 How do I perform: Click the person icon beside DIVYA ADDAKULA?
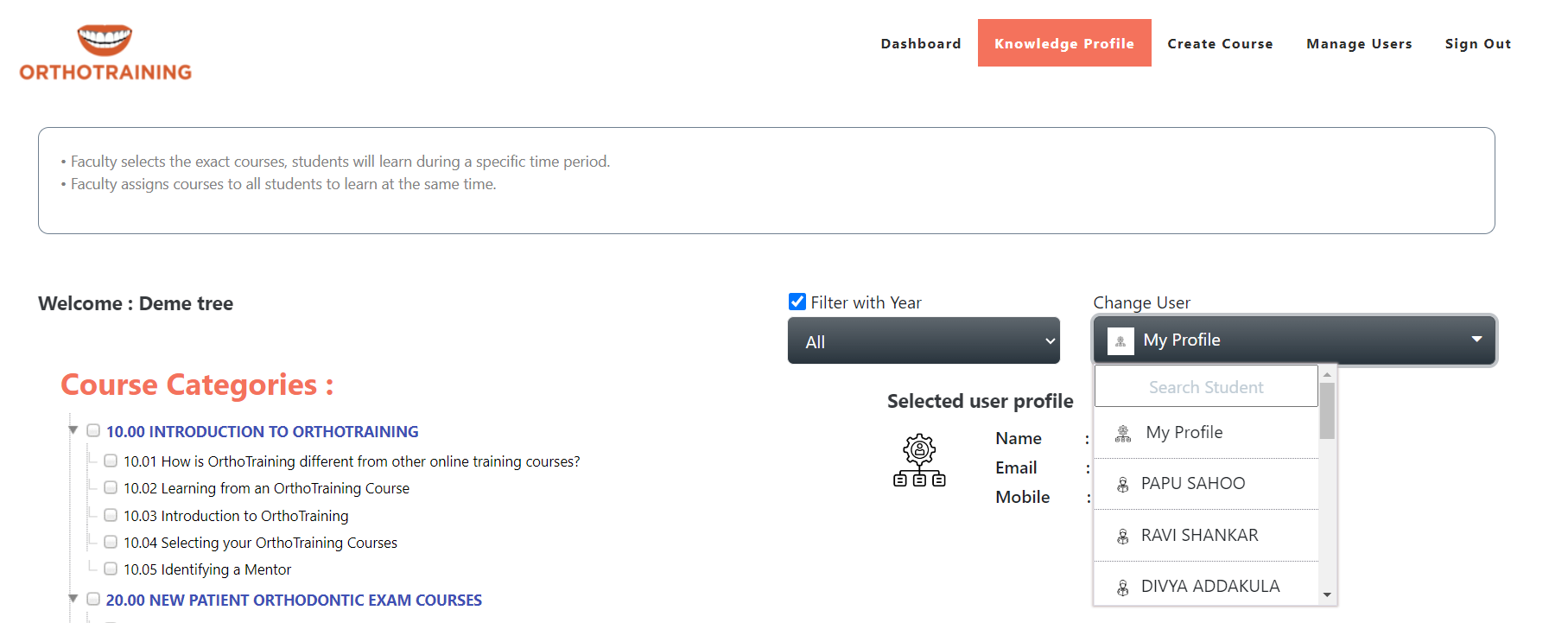click(1123, 588)
